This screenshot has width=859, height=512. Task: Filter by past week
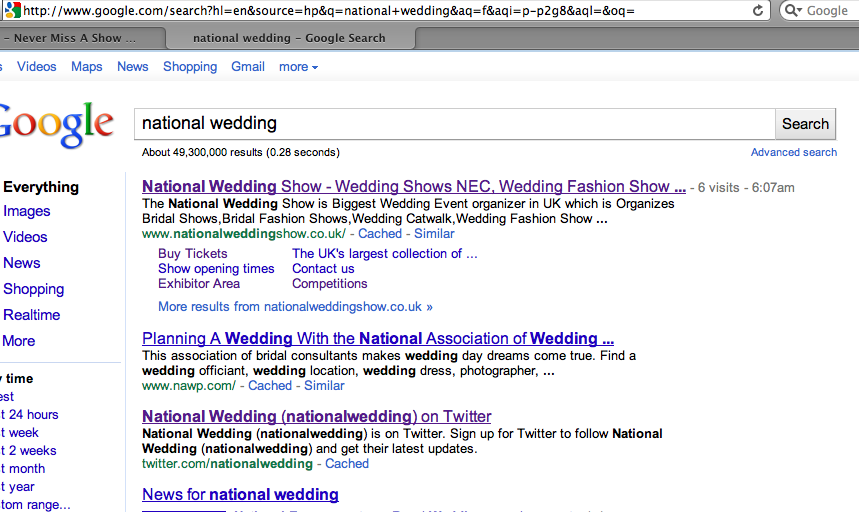pyautogui.click(x=20, y=433)
